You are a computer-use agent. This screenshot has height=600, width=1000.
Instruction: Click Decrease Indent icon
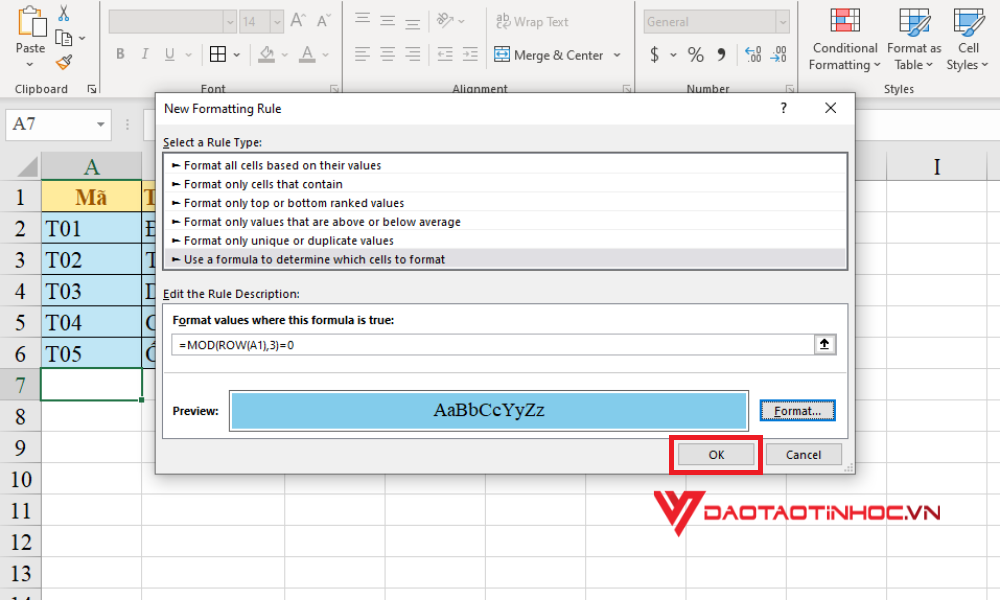(x=445, y=54)
